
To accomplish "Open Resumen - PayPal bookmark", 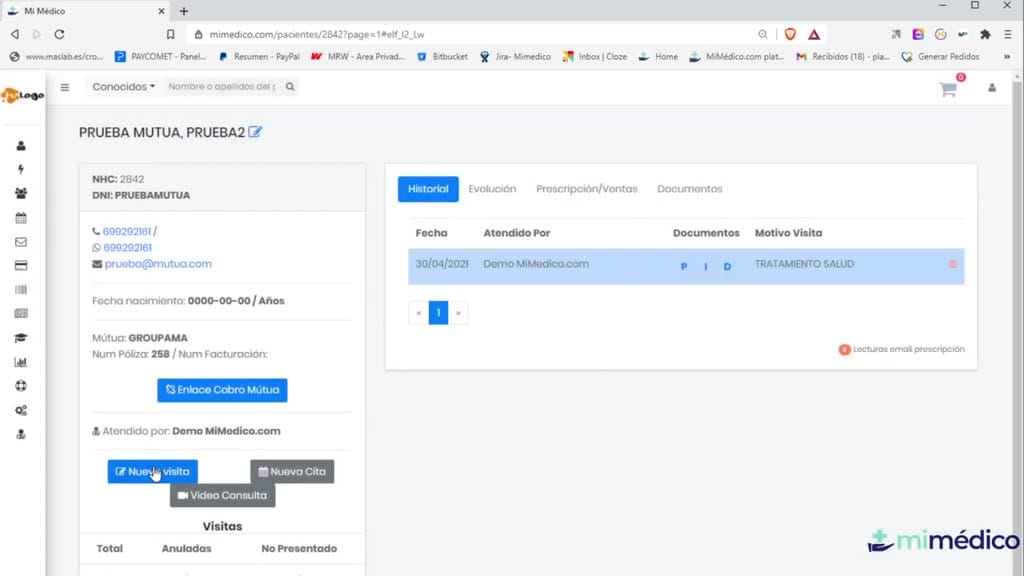I will (259, 57).
